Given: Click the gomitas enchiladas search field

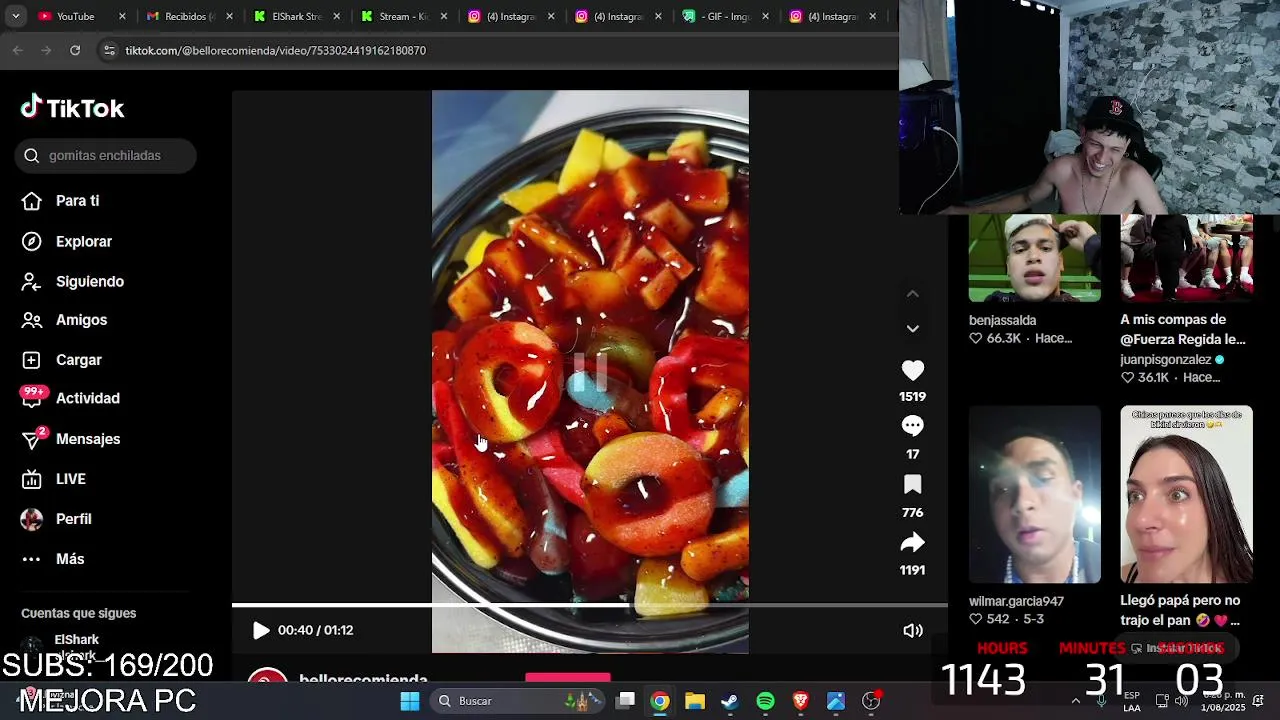Looking at the screenshot, I should (105, 155).
